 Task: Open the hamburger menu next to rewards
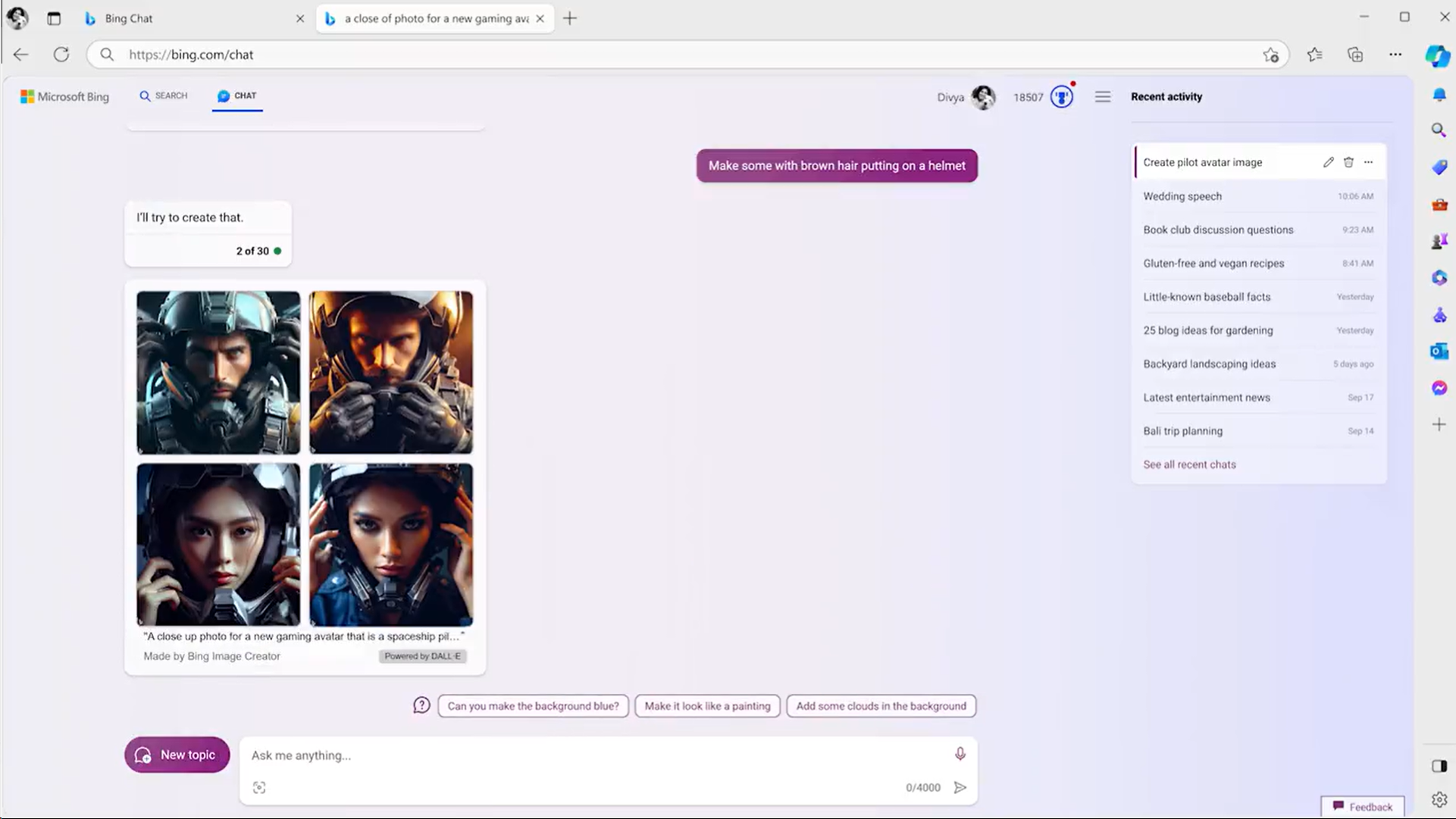click(x=1103, y=97)
